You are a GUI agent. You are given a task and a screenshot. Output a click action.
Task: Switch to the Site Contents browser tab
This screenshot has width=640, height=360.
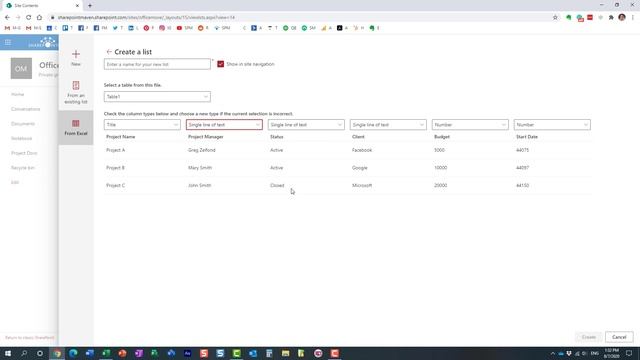(x=43, y=6)
